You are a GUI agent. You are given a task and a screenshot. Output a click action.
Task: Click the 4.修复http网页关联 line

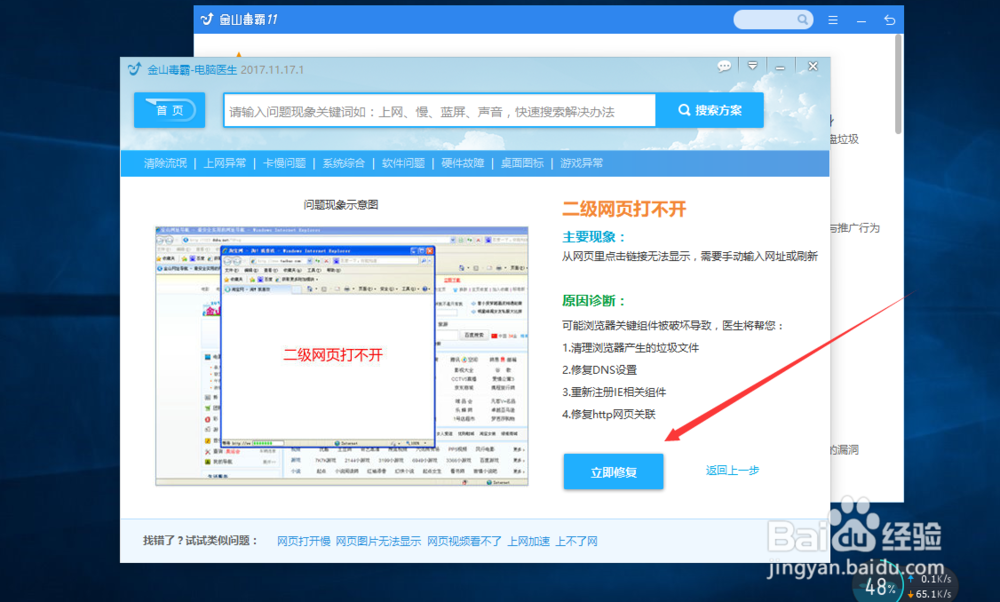click(x=609, y=415)
